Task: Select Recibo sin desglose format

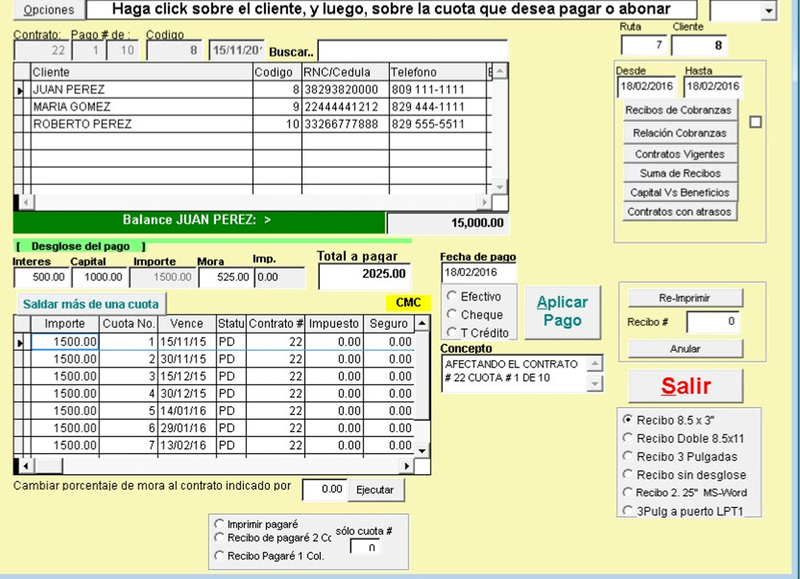Action: (x=684, y=475)
